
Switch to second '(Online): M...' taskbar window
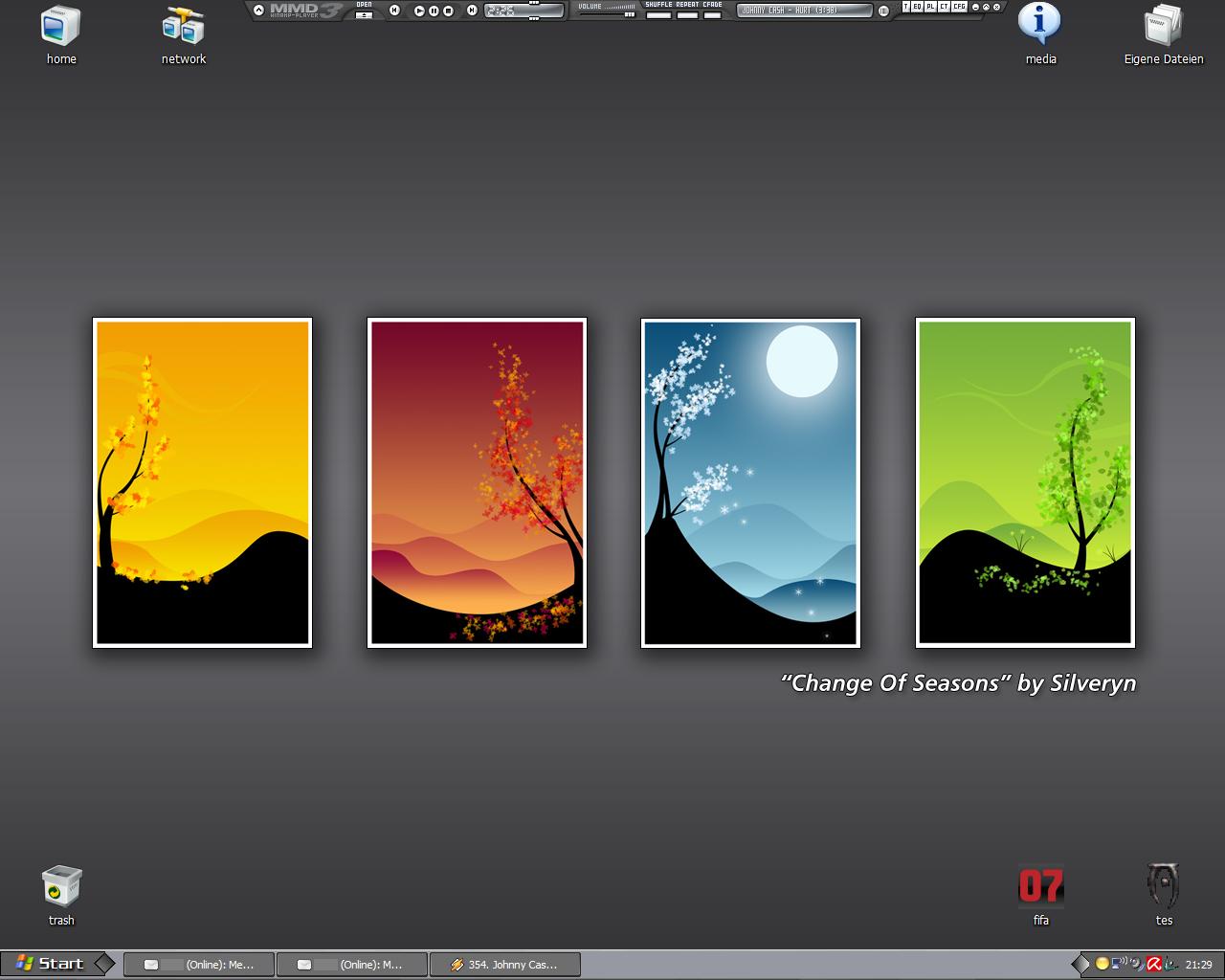coord(351,965)
